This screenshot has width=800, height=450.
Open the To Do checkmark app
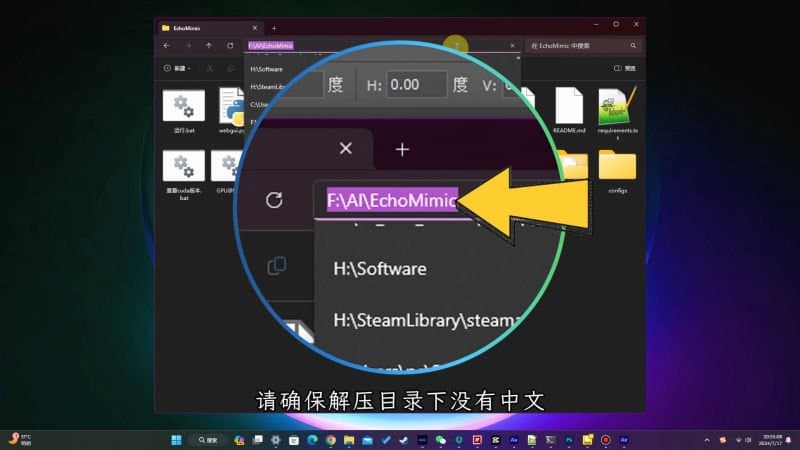tap(386, 440)
